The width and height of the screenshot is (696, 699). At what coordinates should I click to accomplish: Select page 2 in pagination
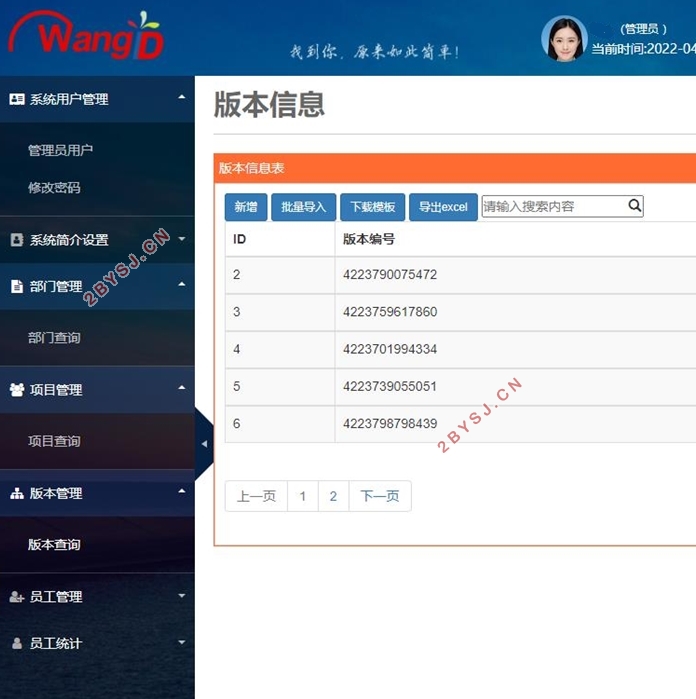(x=333, y=496)
